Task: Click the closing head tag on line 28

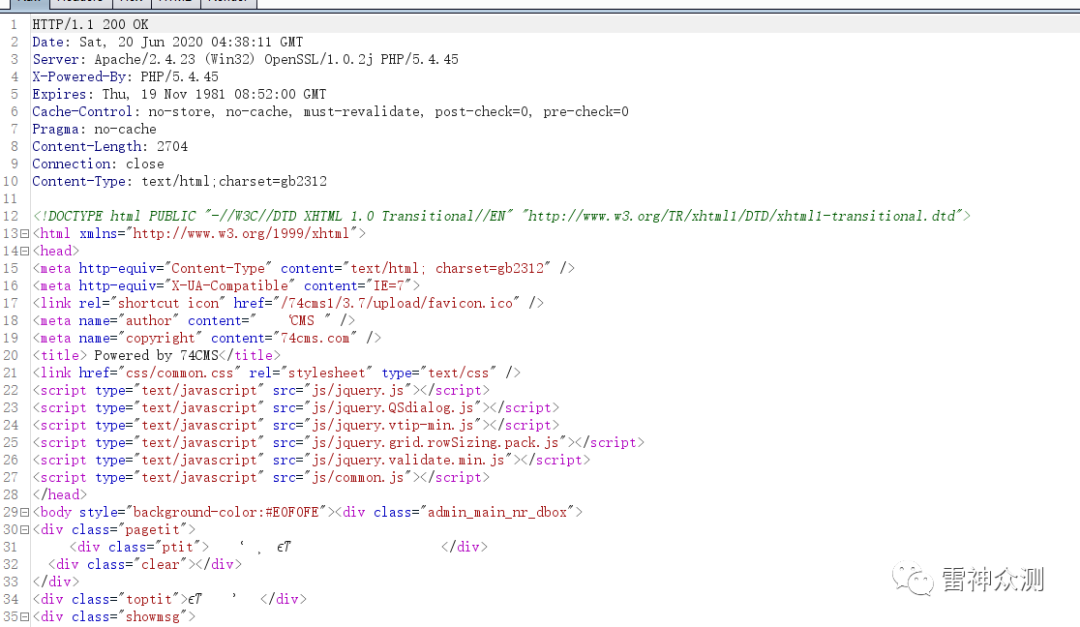Action: coord(60,495)
